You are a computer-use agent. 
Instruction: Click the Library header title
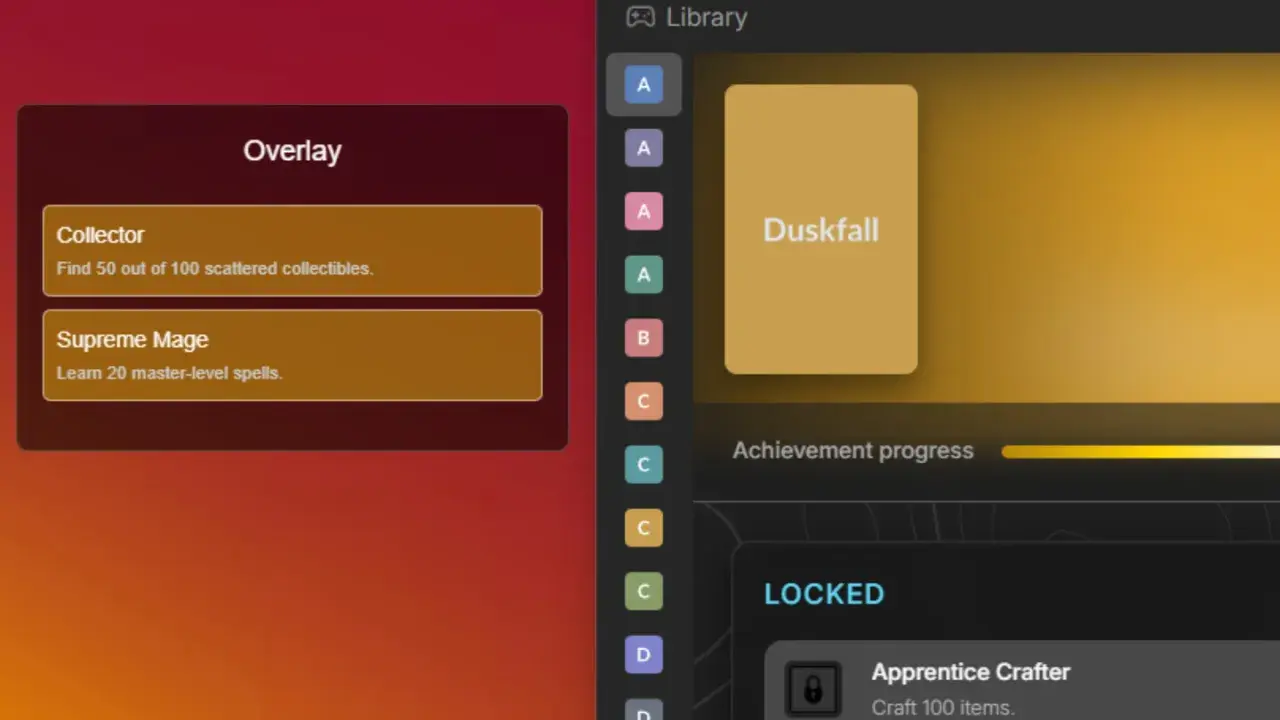(706, 17)
